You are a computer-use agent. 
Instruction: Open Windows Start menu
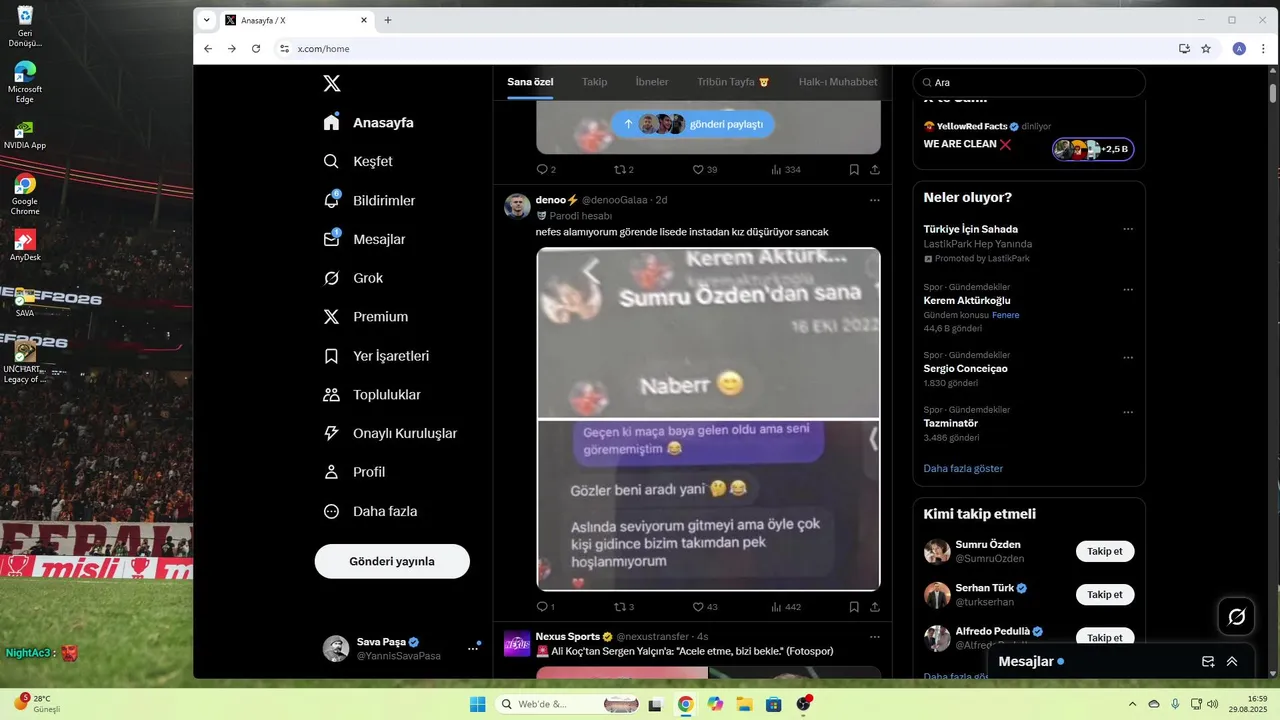478,704
